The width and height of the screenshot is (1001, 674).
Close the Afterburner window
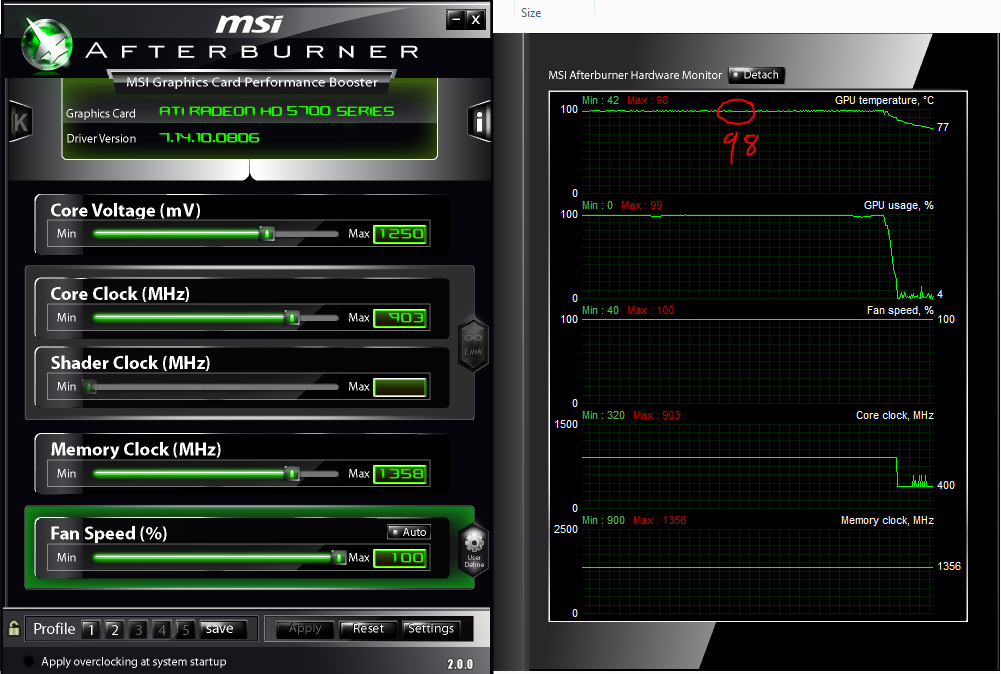(x=476, y=19)
